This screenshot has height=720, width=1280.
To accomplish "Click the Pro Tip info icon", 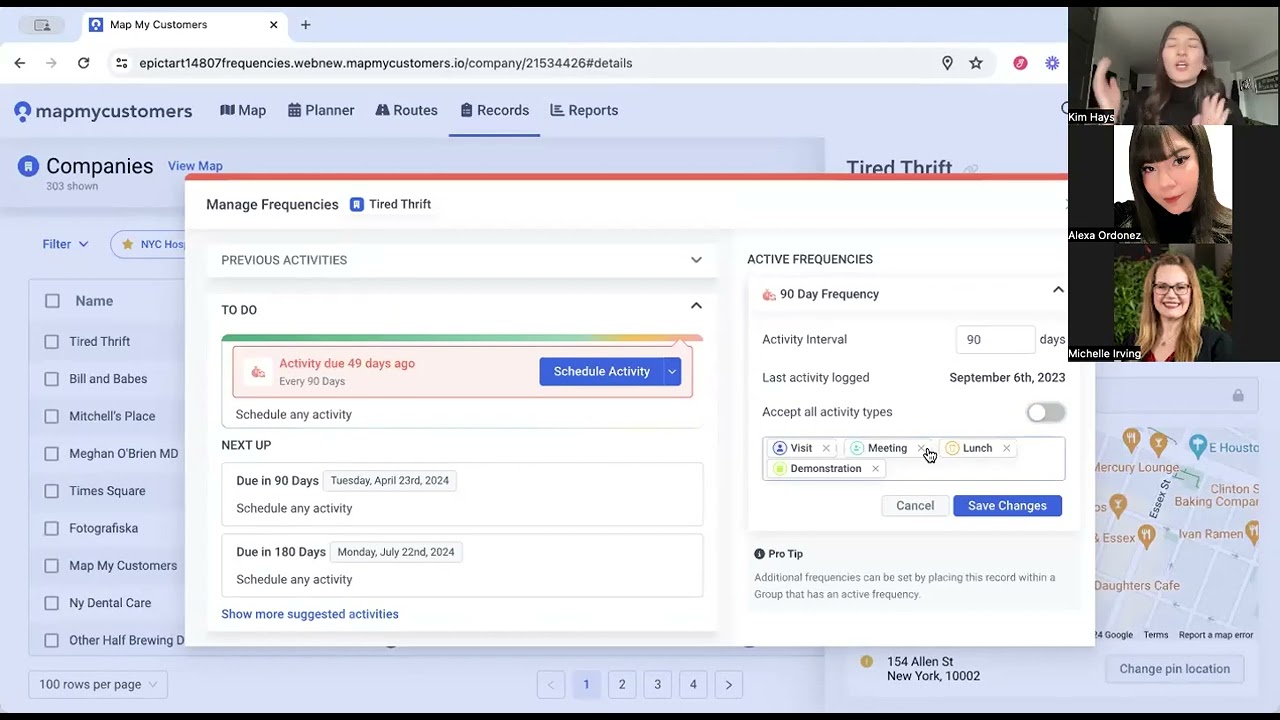I will click(x=759, y=554).
